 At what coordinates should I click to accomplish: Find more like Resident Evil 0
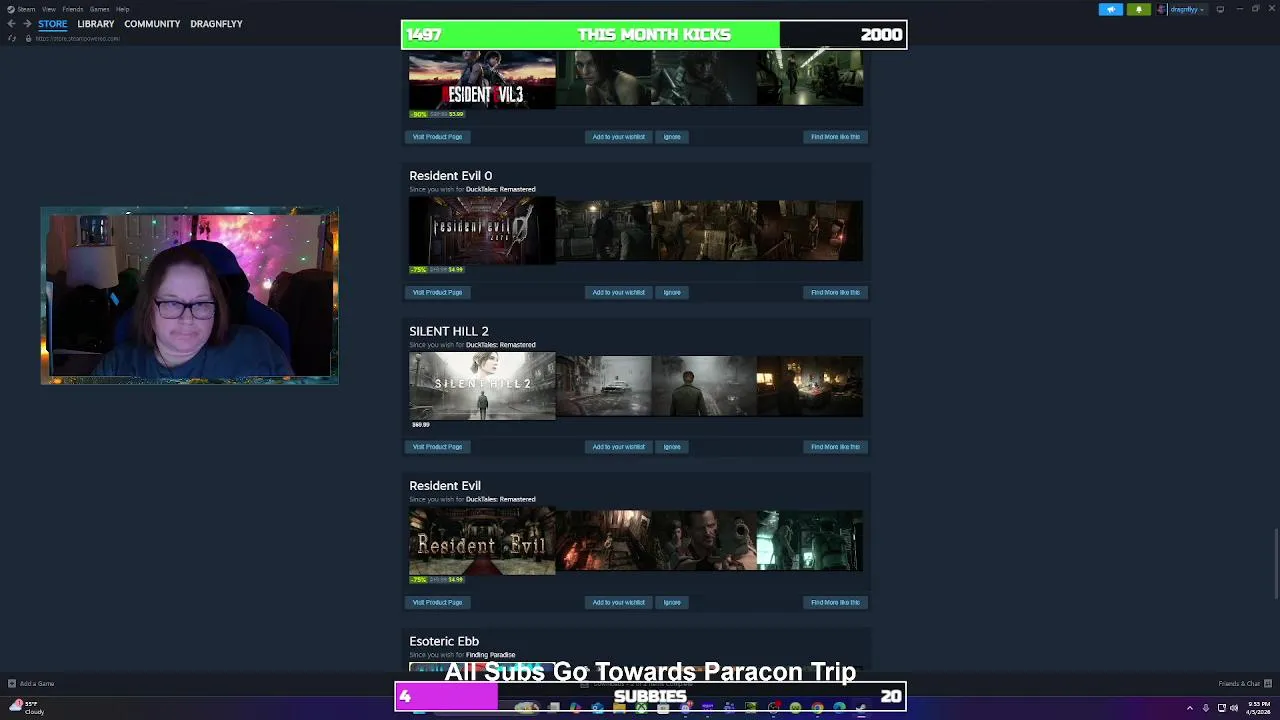[x=835, y=292]
